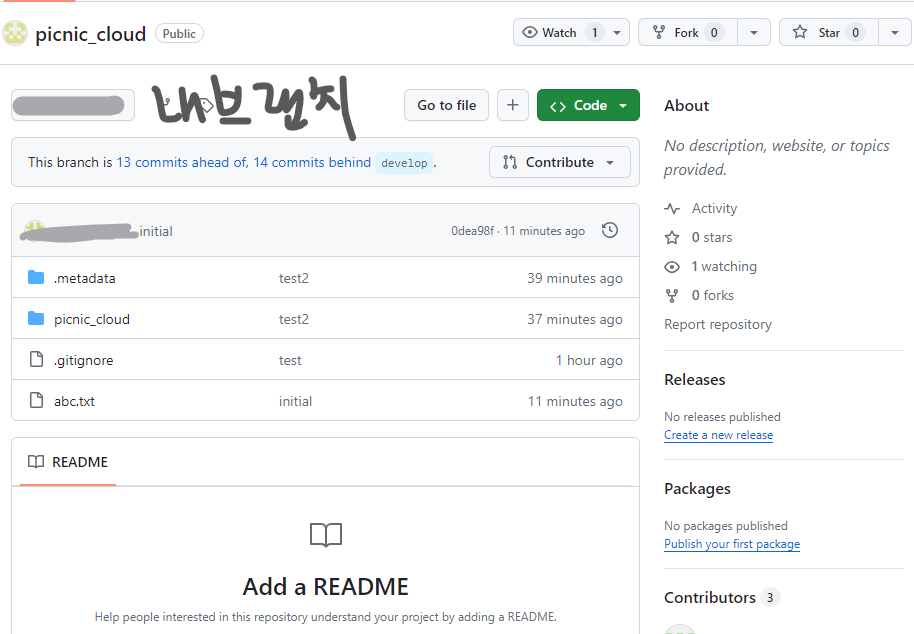Select the README tab
The height and width of the screenshot is (634, 914).
(x=68, y=462)
